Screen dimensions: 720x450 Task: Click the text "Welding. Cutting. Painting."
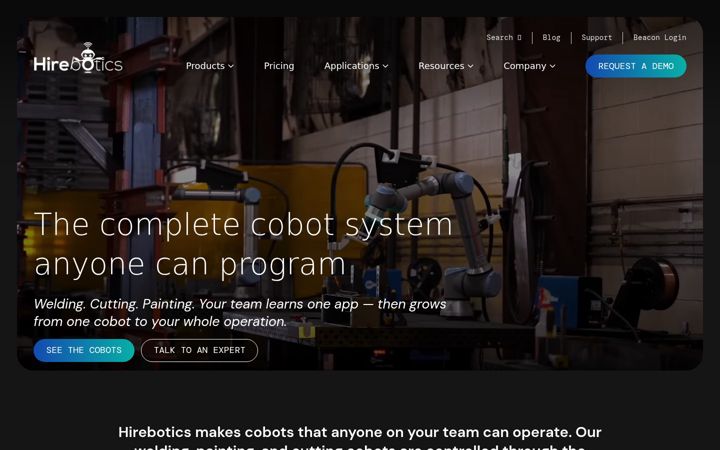(x=114, y=304)
